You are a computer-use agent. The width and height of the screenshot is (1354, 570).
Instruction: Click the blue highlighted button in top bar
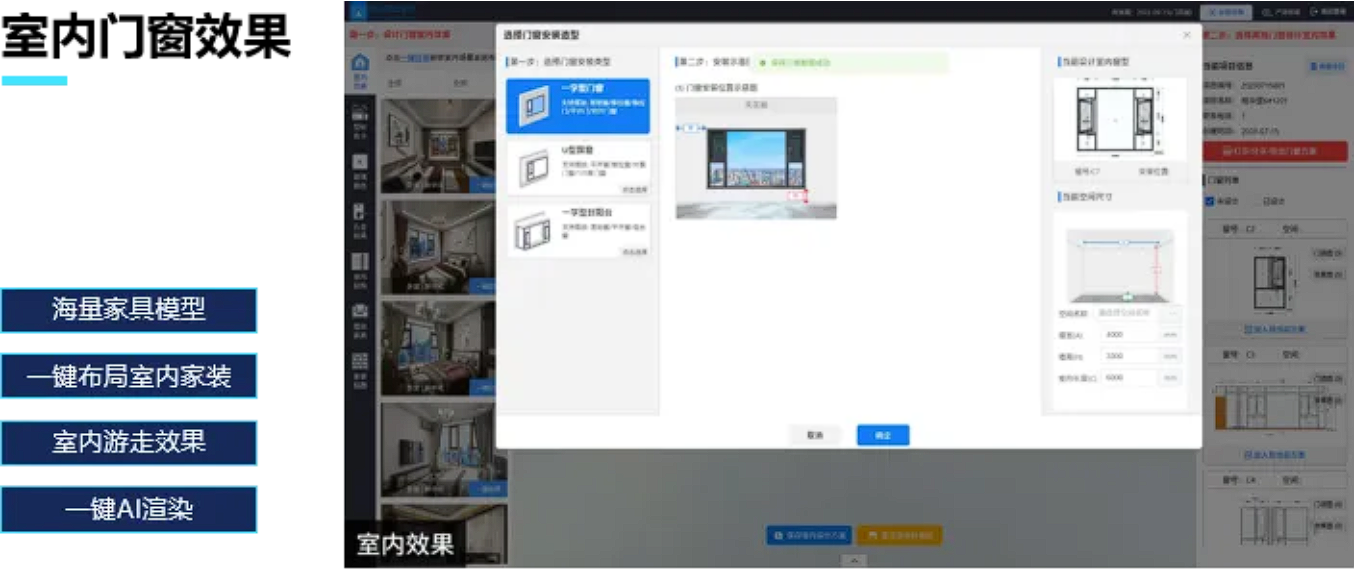coord(1226,12)
